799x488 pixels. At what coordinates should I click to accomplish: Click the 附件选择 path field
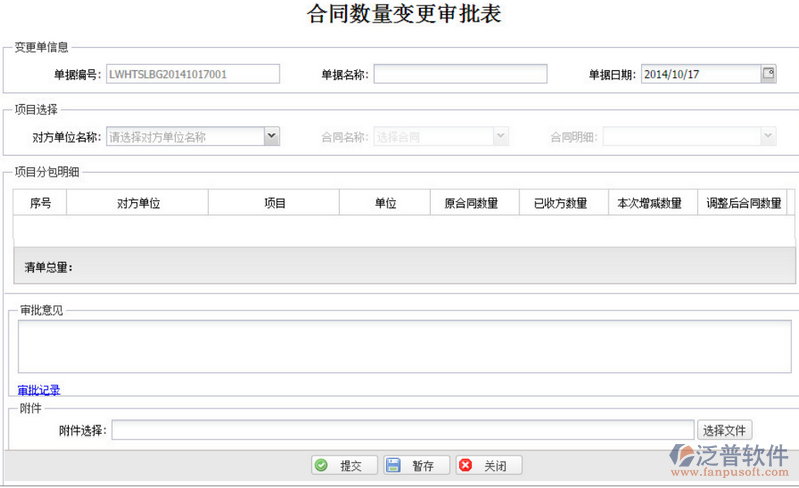click(x=402, y=430)
